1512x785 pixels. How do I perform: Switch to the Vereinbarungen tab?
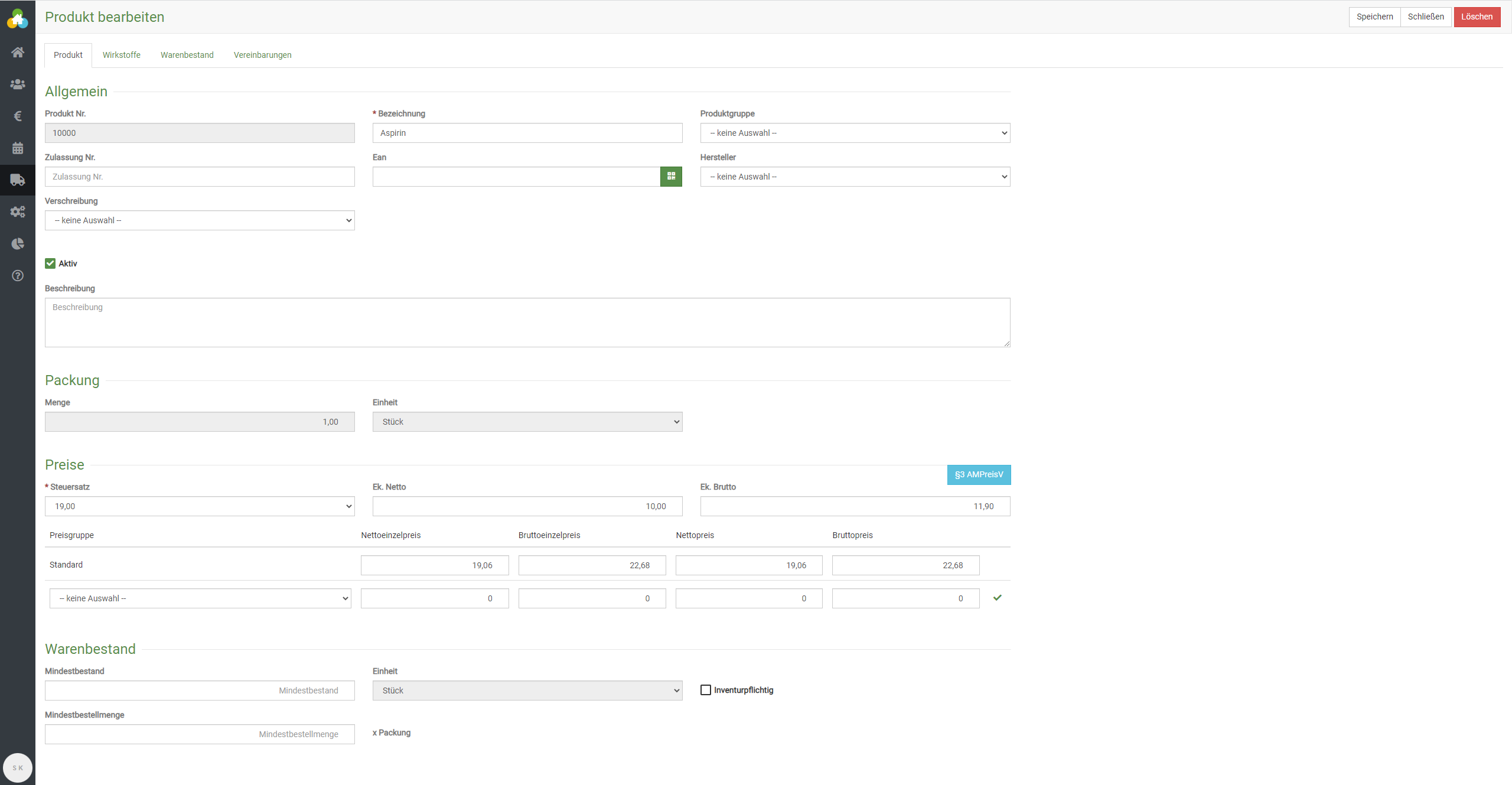coord(262,55)
